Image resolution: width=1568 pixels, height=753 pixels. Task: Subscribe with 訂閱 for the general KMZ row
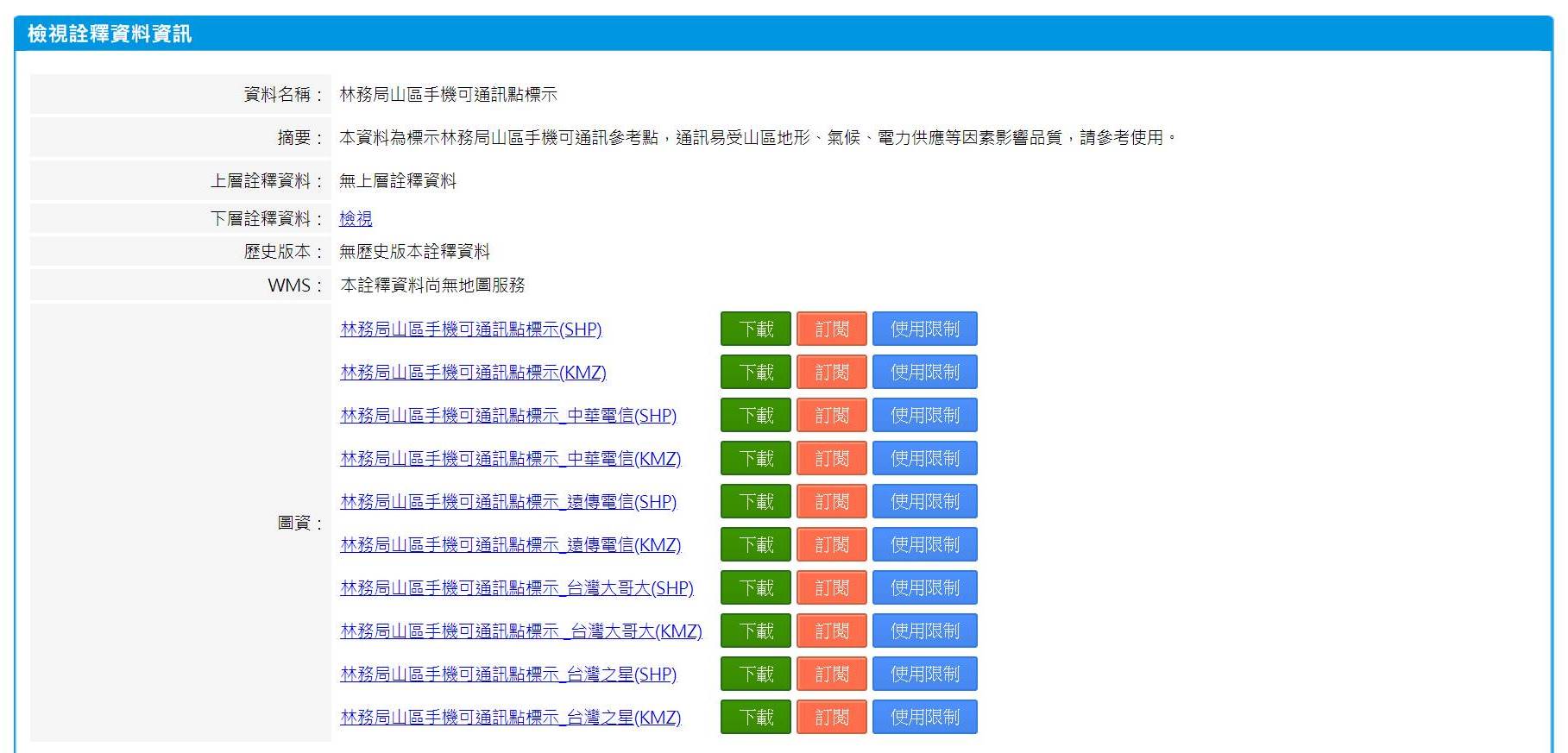[831, 372]
